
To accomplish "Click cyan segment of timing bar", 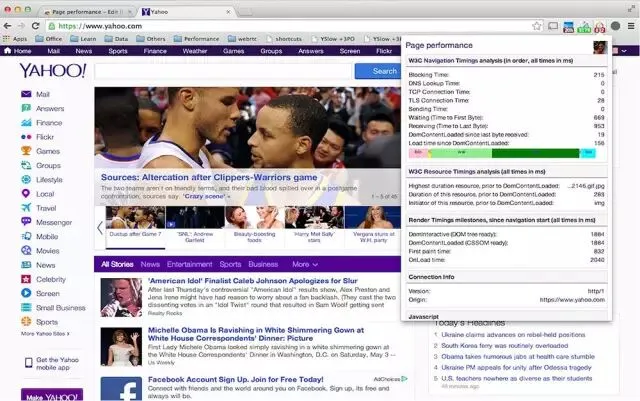I will click(x=588, y=154).
